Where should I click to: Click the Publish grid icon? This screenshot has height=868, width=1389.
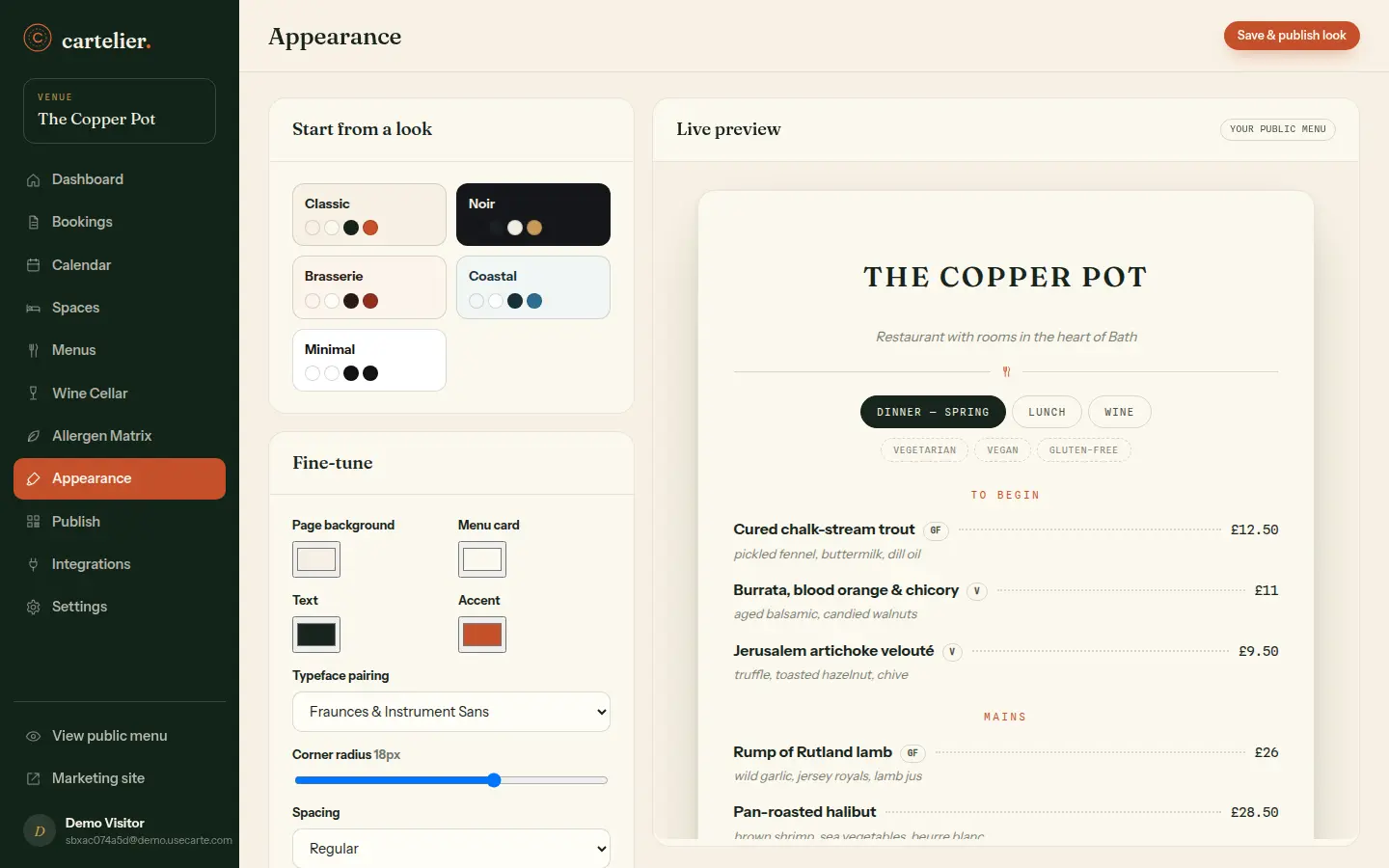(33, 522)
